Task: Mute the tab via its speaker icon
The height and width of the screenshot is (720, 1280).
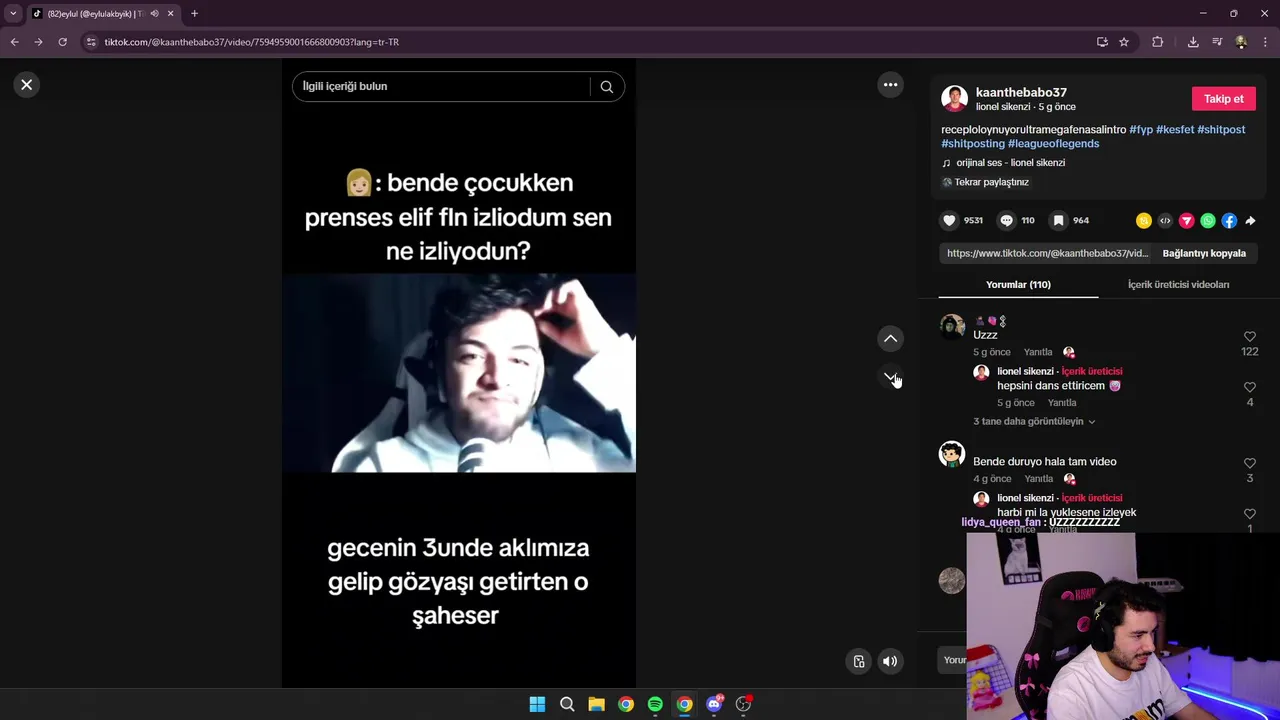Action: 154,14
